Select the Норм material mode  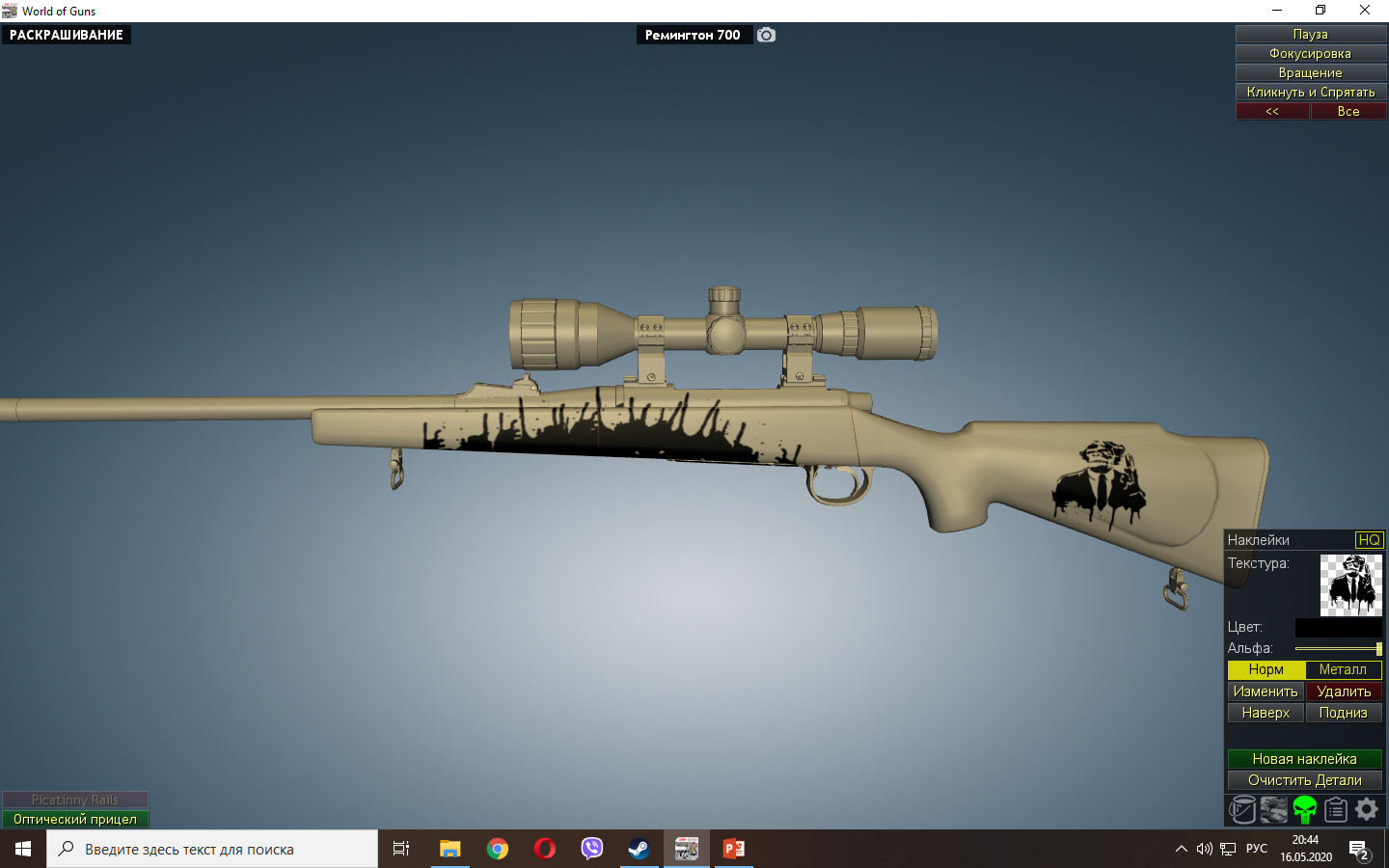coord(1266,669)
